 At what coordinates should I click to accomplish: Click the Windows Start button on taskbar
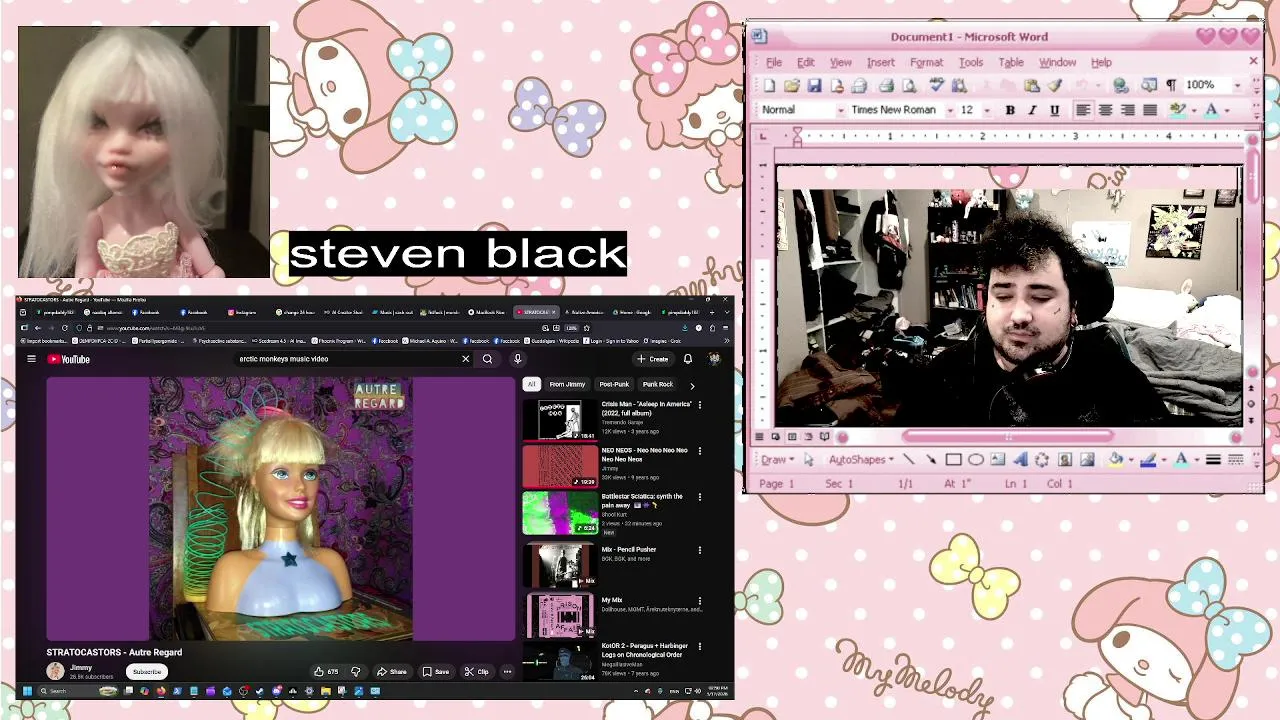[27, 691]
